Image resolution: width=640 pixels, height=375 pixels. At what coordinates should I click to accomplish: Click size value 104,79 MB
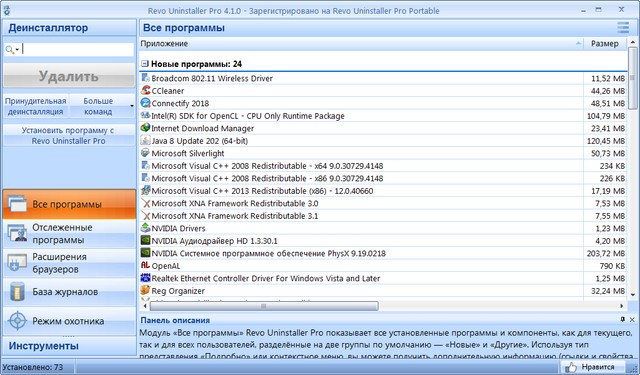tap(606, 116)
